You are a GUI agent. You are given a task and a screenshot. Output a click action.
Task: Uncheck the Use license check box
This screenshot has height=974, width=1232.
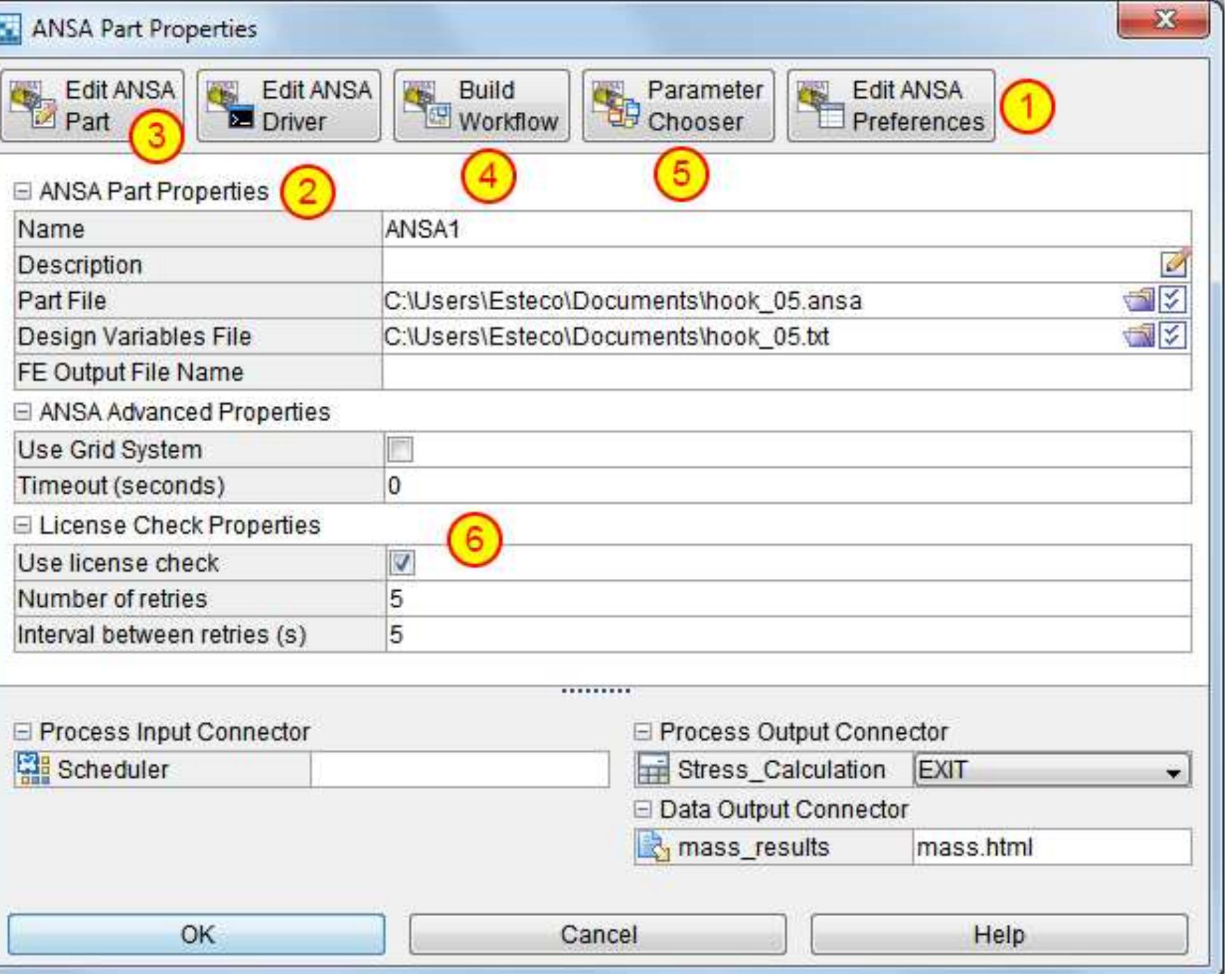[x=402, y=562]
